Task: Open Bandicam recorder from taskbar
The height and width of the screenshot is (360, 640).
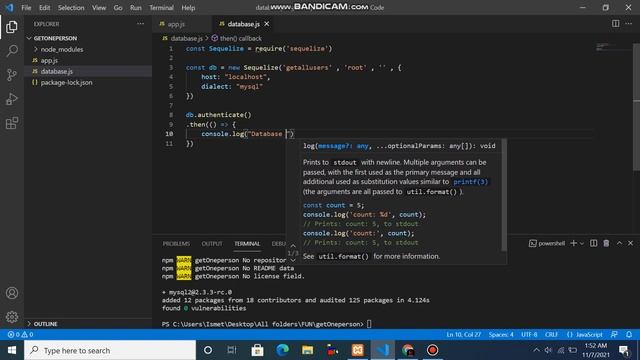Action: coord(432,350)
